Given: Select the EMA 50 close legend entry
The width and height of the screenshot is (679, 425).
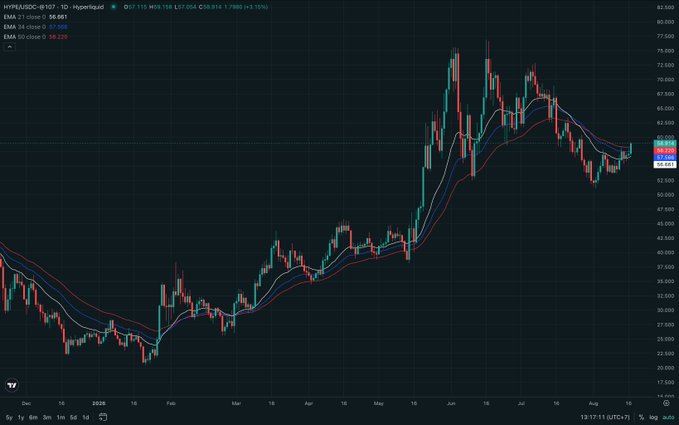Looking at the screenshot, I should (x=36, y=37).
